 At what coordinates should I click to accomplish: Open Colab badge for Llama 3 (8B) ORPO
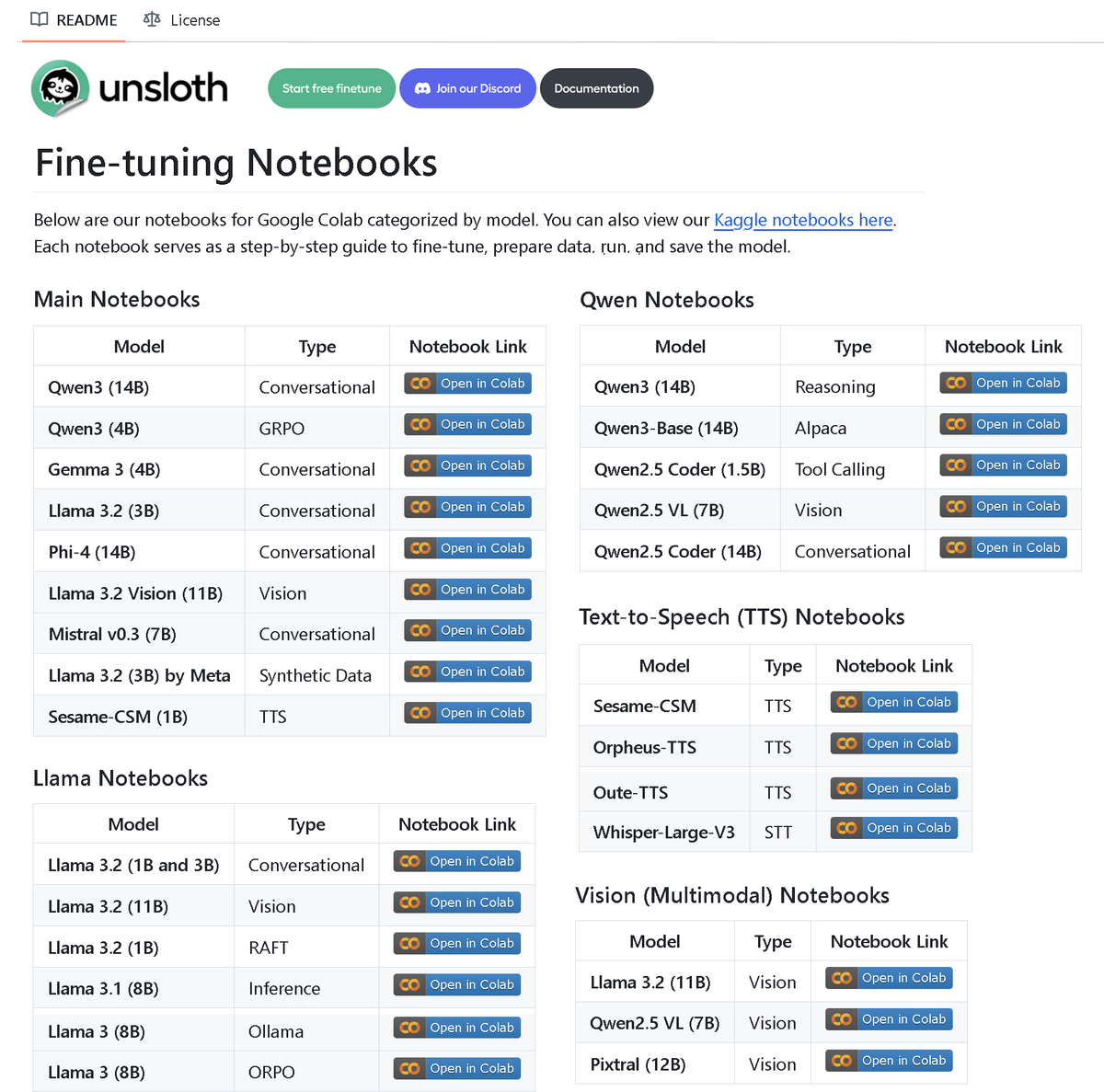(x=456, y=1068)
